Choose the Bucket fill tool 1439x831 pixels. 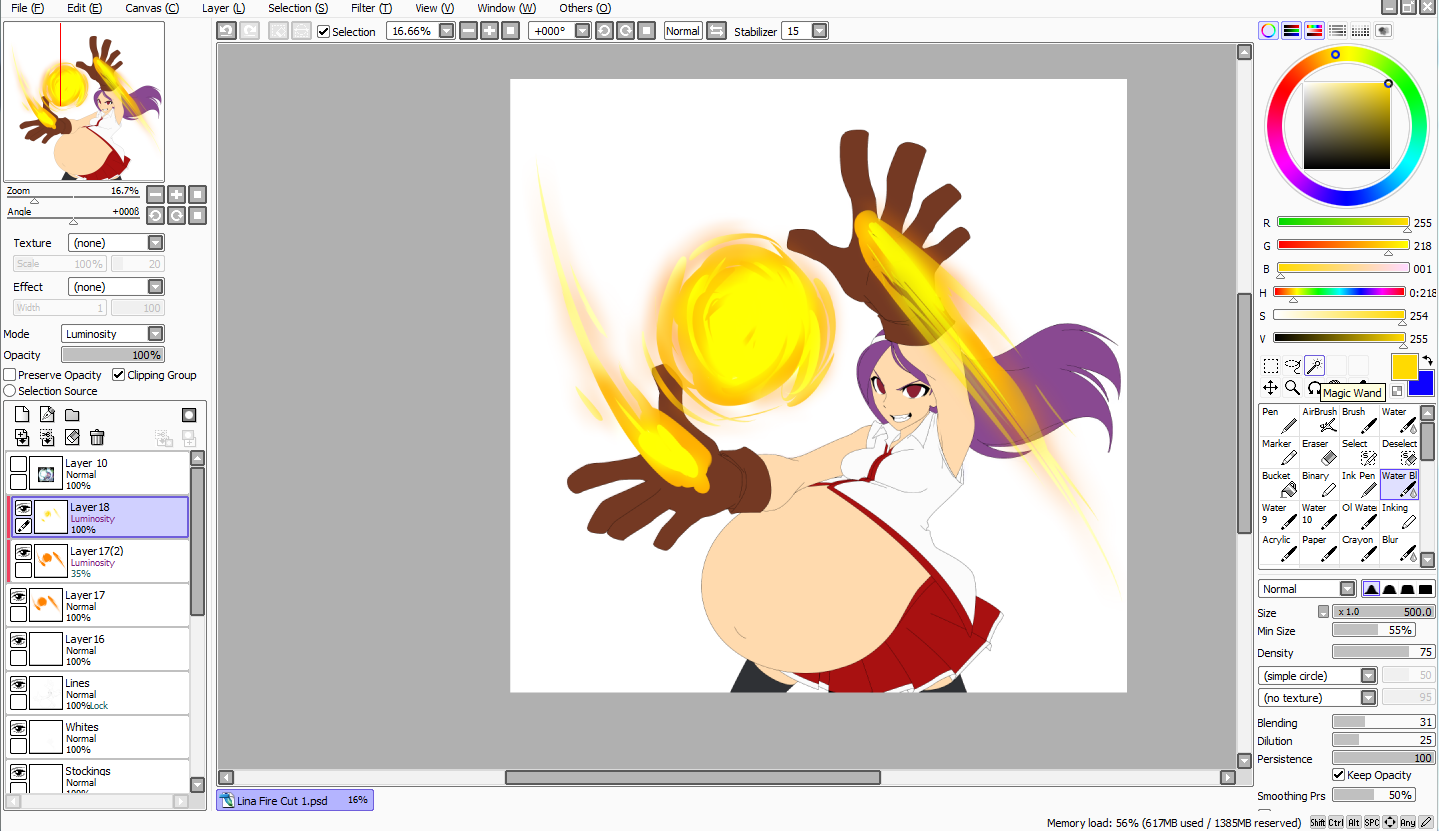click(1279, 484)
